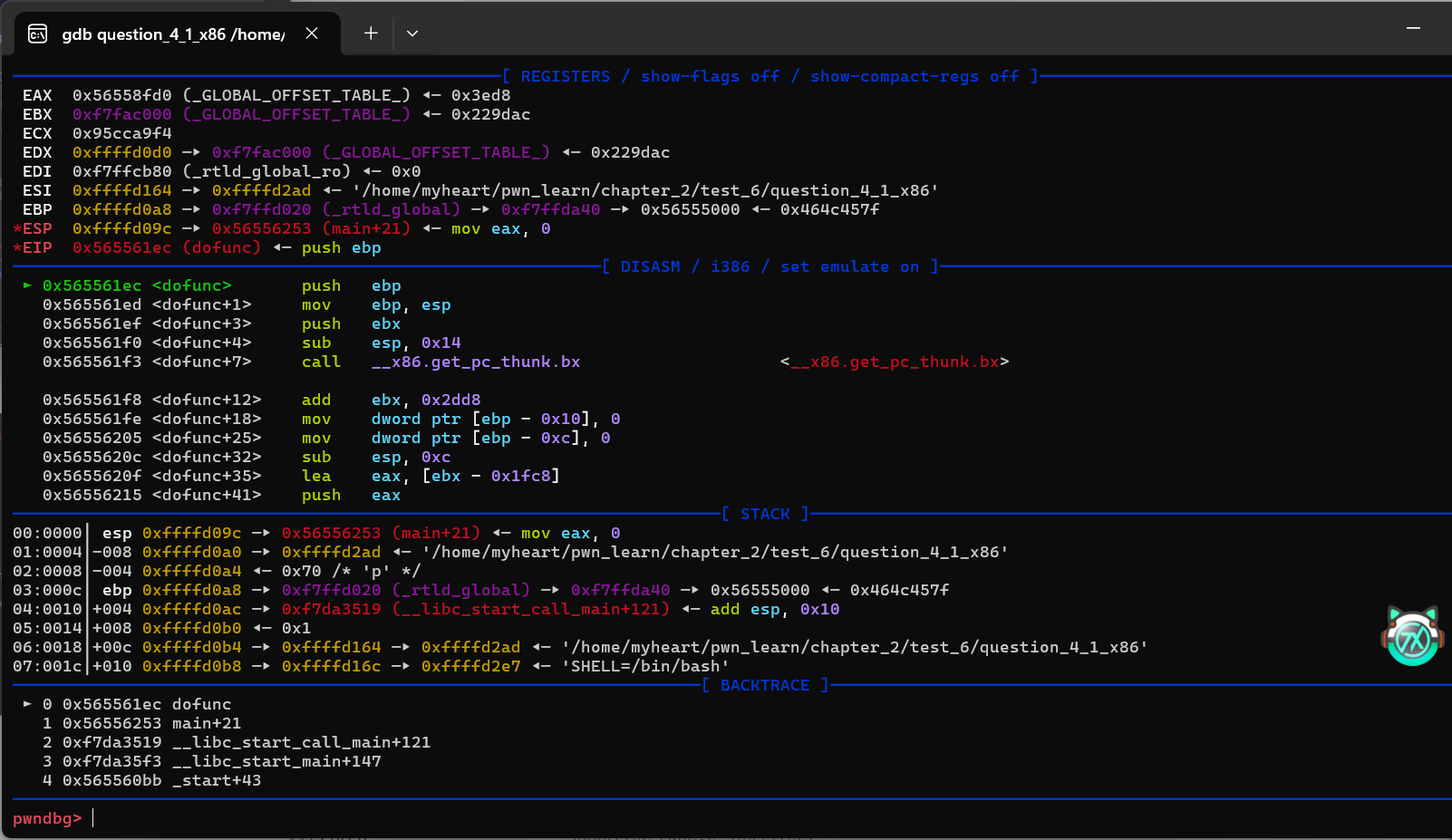Viewport: 1452px width, 840px height.
Task: Click disasm line <dofunc+12> add ebx, 0x2dd8
Action: (x=261, y=400)
